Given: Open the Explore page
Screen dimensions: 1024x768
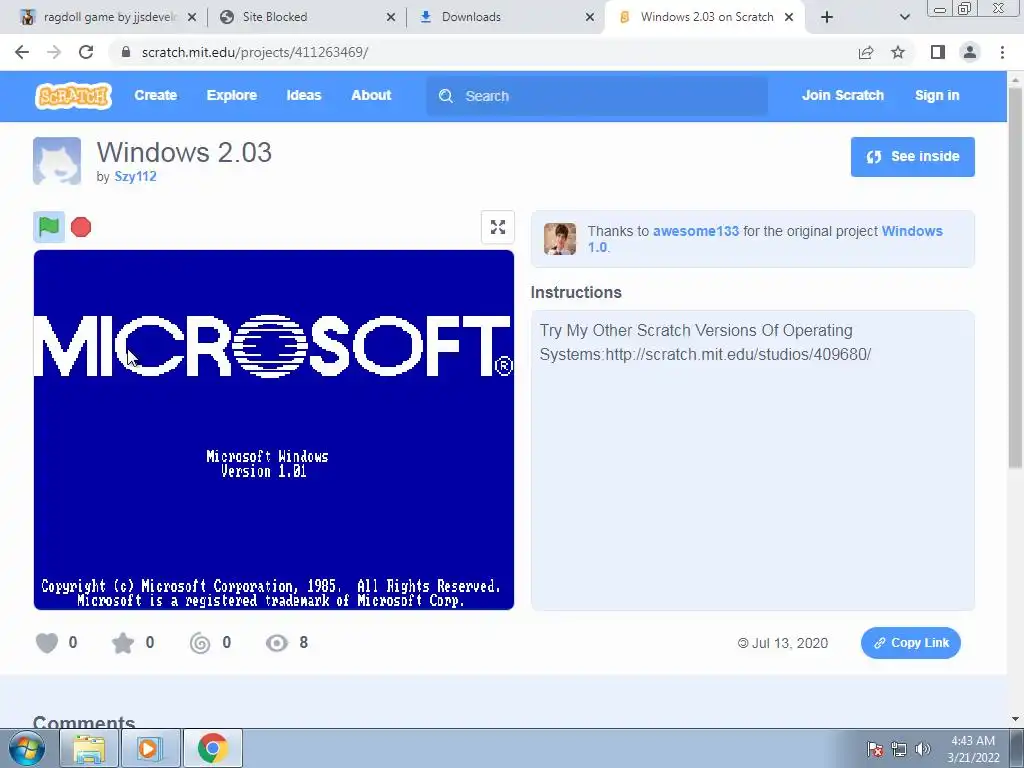Looking at the screenshot, I should coord(232,95).
